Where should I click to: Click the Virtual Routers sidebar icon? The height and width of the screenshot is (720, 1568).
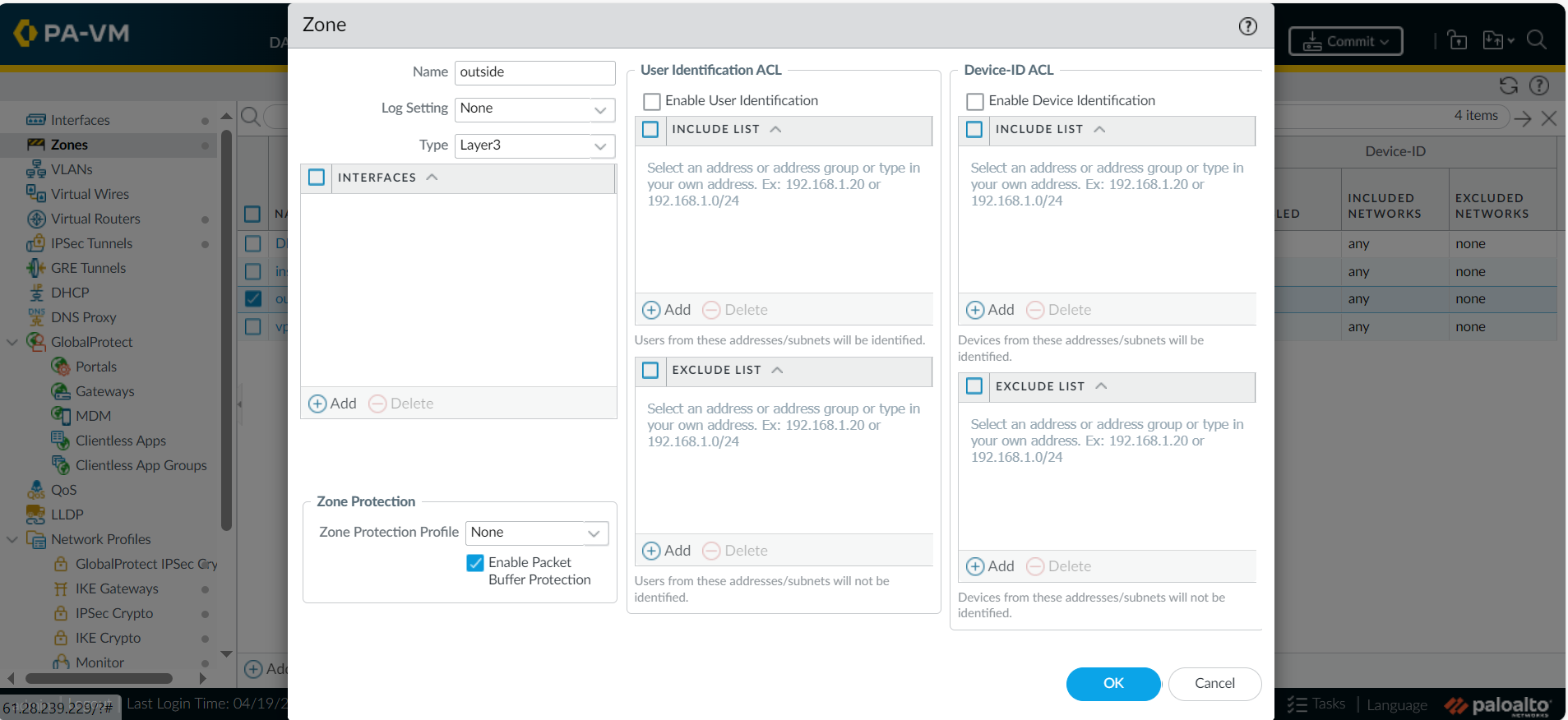pyautogui.click(x=36, y=219)
